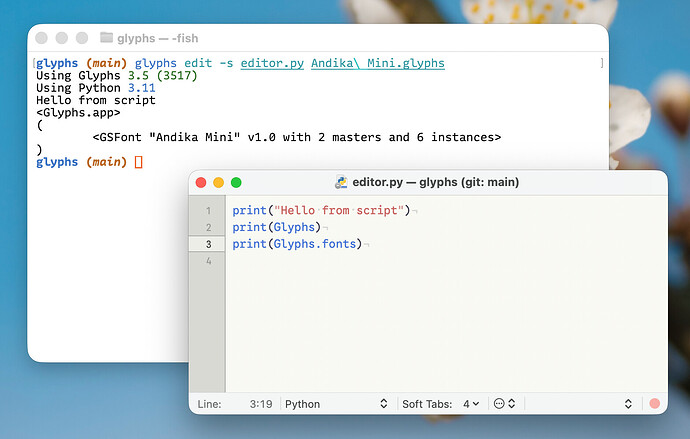Click the Python file icon in editor title
The width and height of the screenshot is (690, 439).
coord(341,182)
